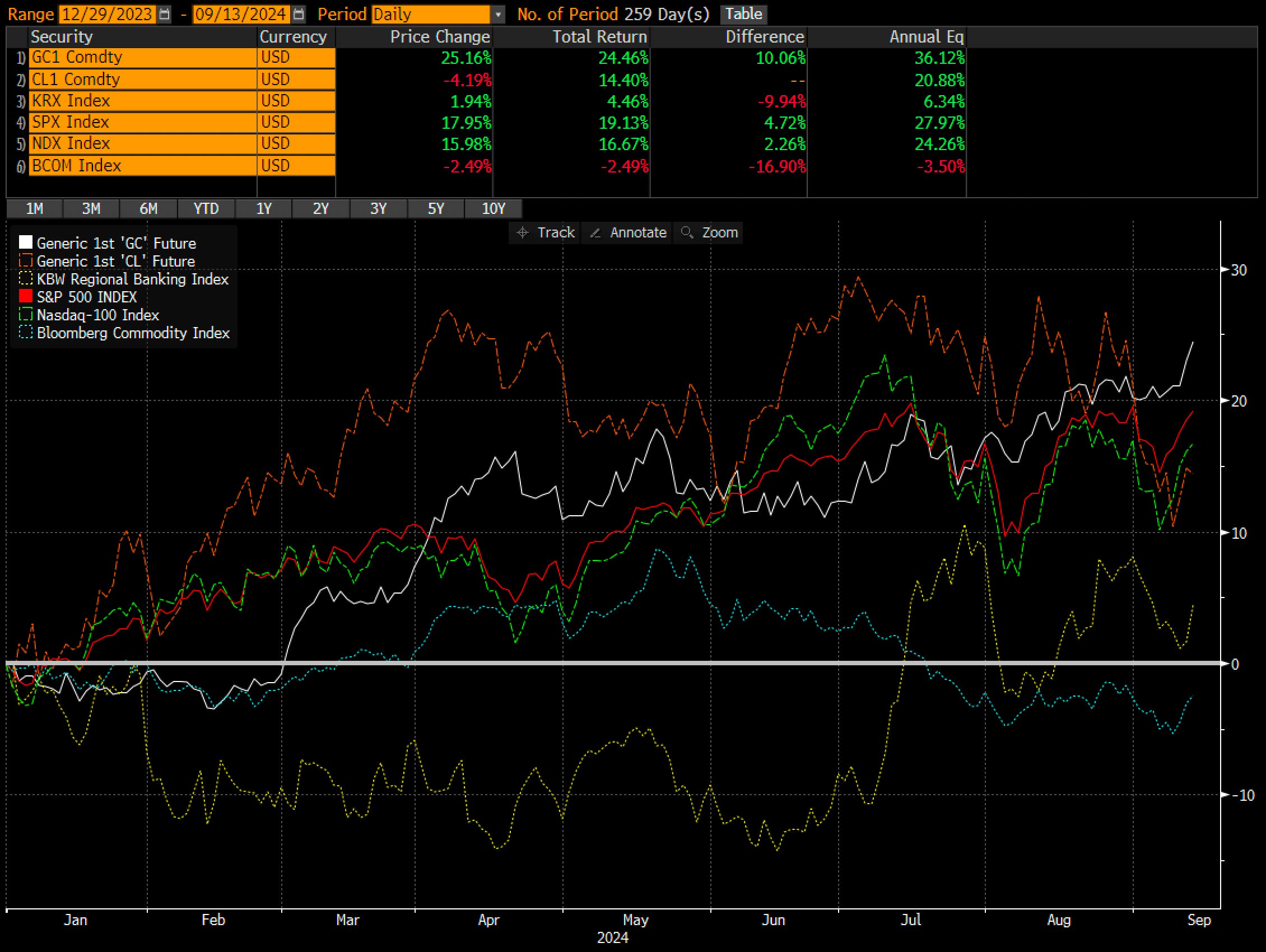Click the KBW Regional Banking Index legend label
Image resolution: width=1266 pixels, height=952 pixels.
pos(132,279)
